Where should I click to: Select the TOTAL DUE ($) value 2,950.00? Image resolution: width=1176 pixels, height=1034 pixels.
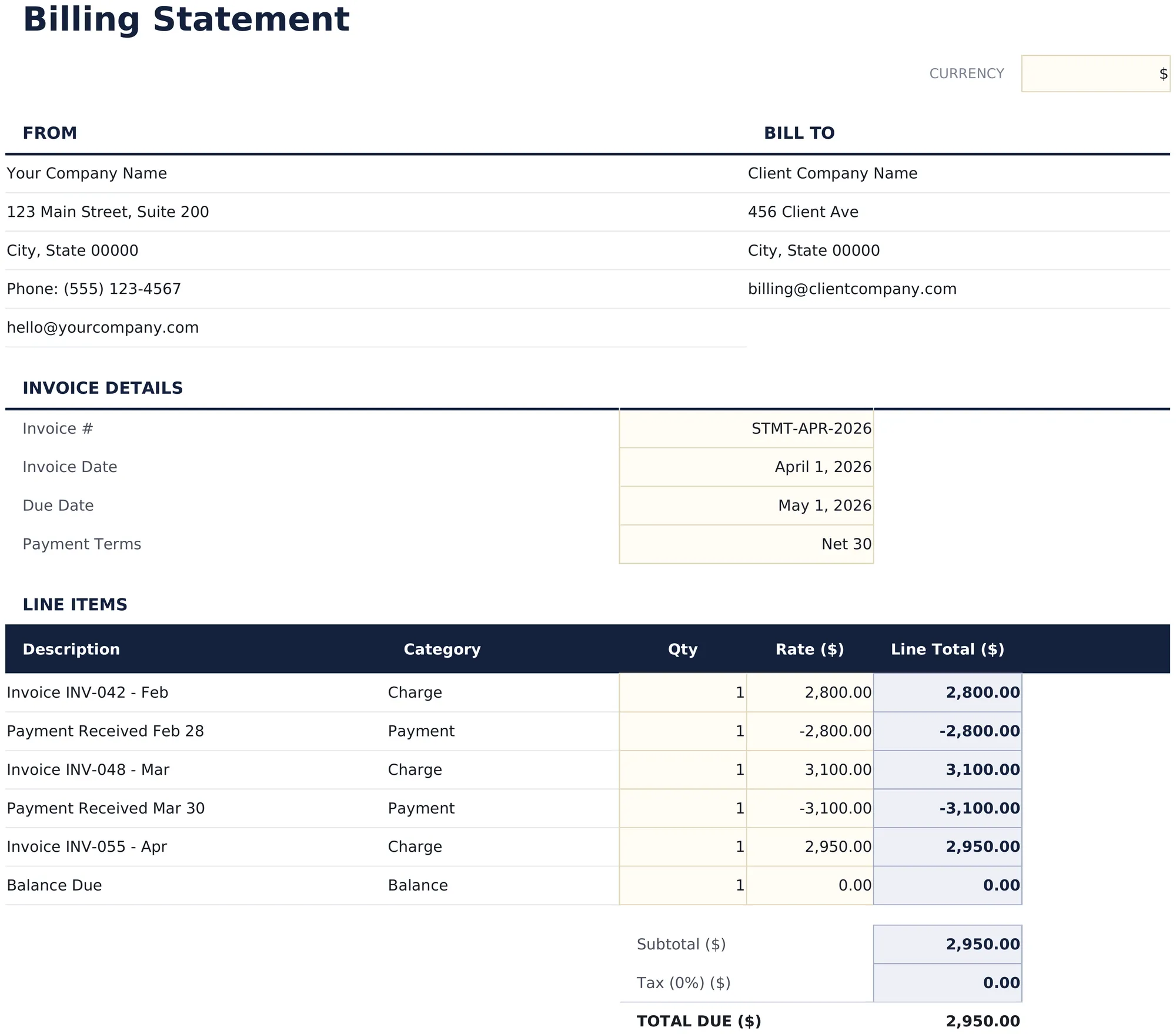pyautogui.click(x=947, y=1021)
